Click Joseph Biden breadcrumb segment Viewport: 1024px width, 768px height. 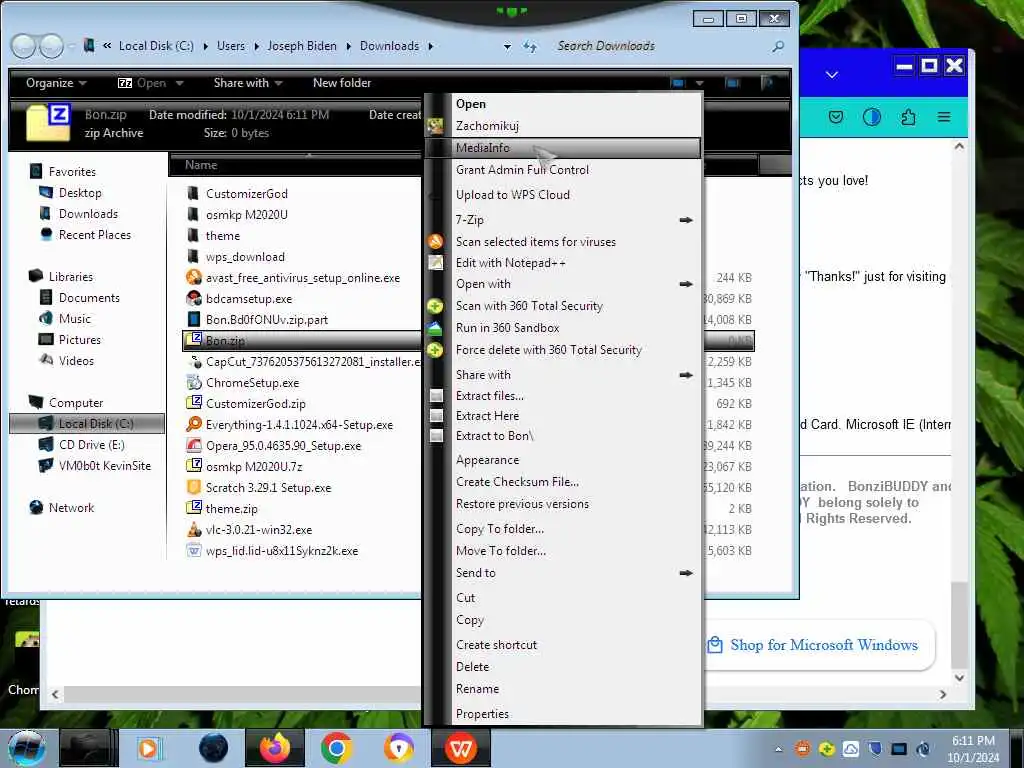pyautogui.click(x=302, y=46)
